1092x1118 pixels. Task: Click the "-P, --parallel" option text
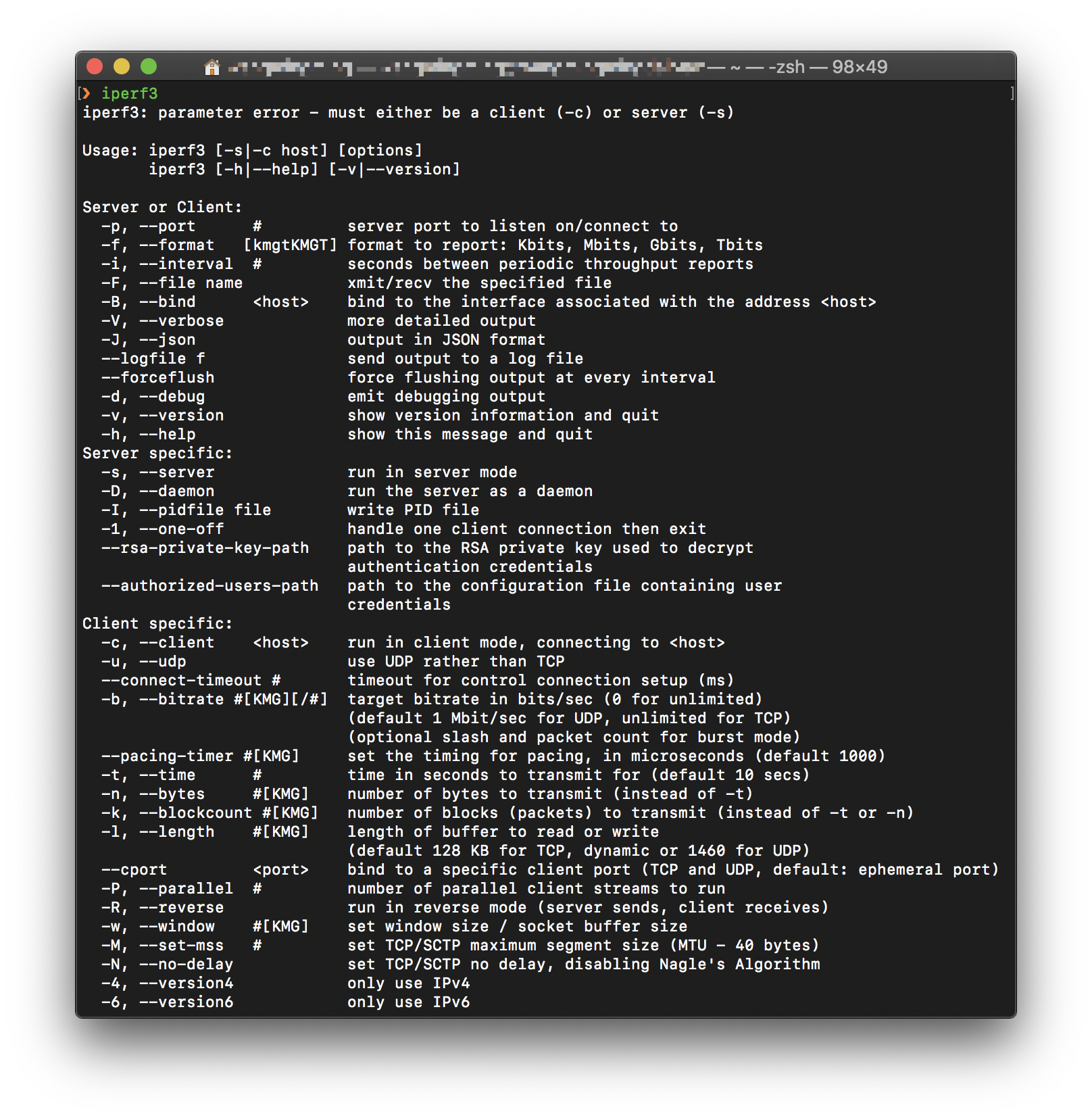point(168,888)
